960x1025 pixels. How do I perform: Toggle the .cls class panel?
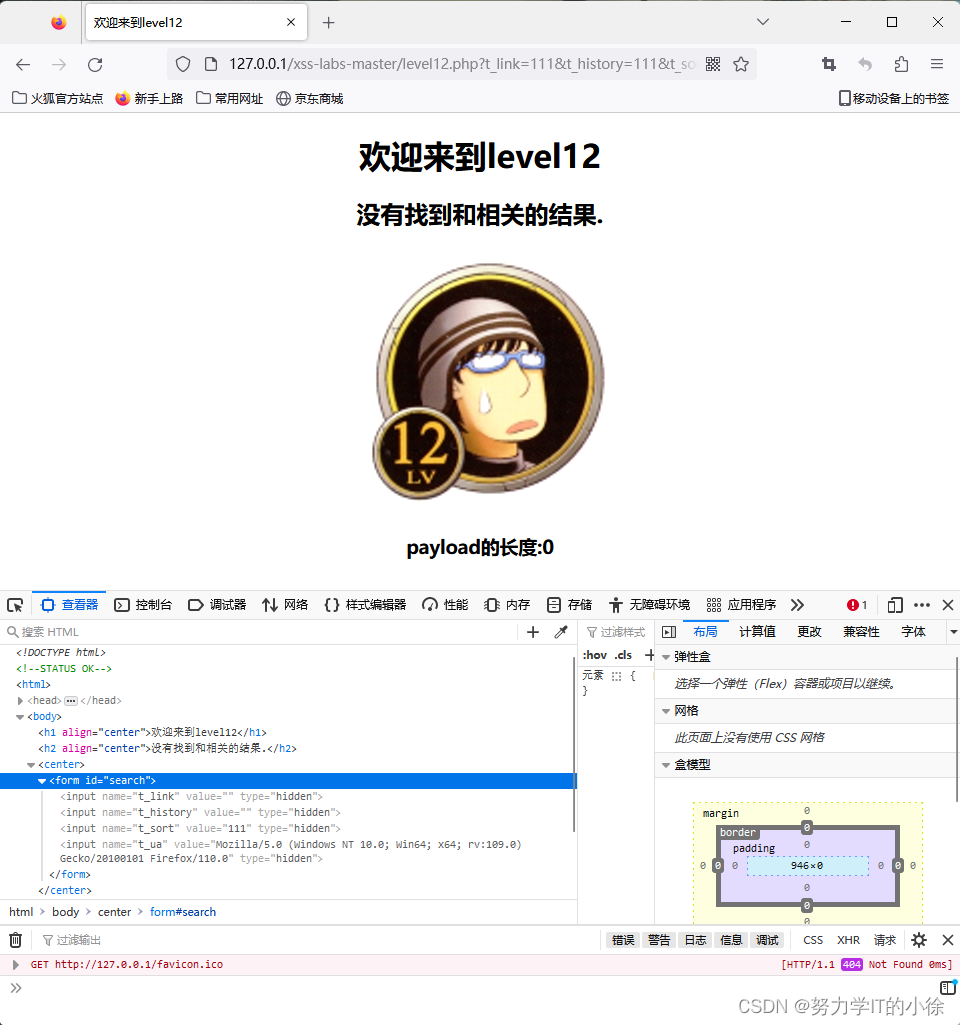pyautogui.click(x=623, y=655)
